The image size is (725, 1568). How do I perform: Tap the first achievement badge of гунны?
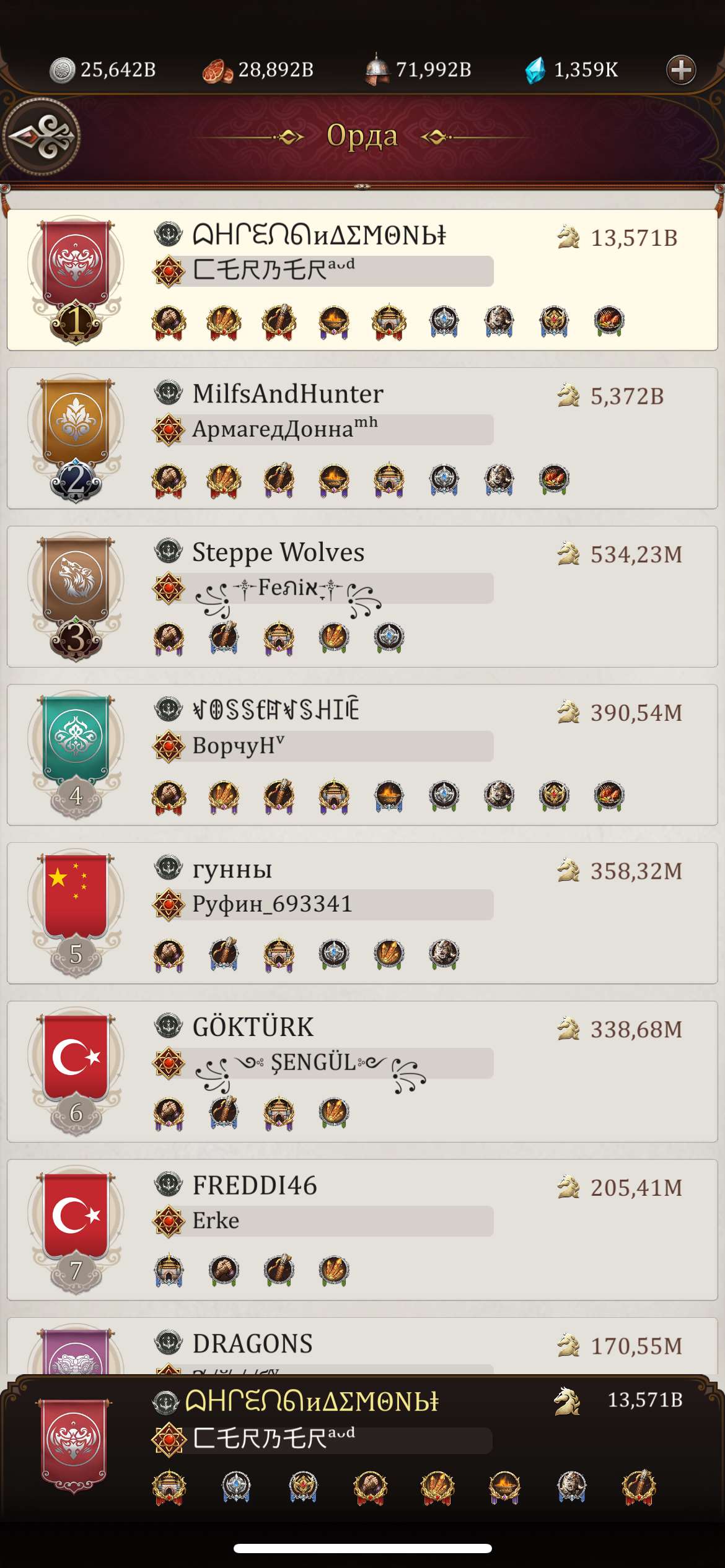(169, 954)
